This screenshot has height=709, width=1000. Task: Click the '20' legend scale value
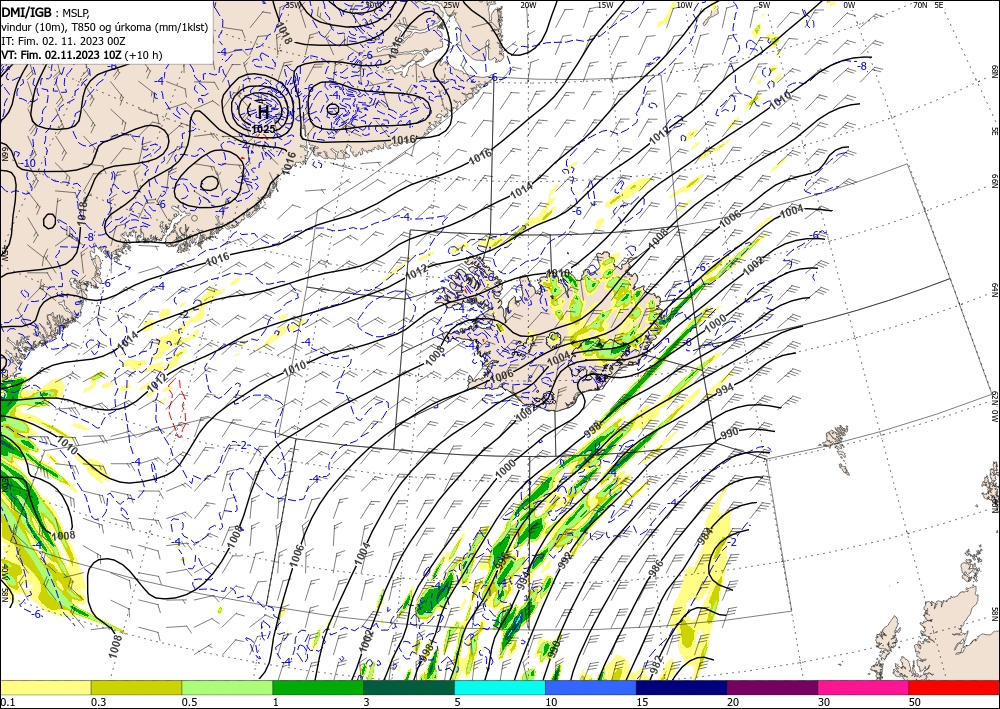733,702
